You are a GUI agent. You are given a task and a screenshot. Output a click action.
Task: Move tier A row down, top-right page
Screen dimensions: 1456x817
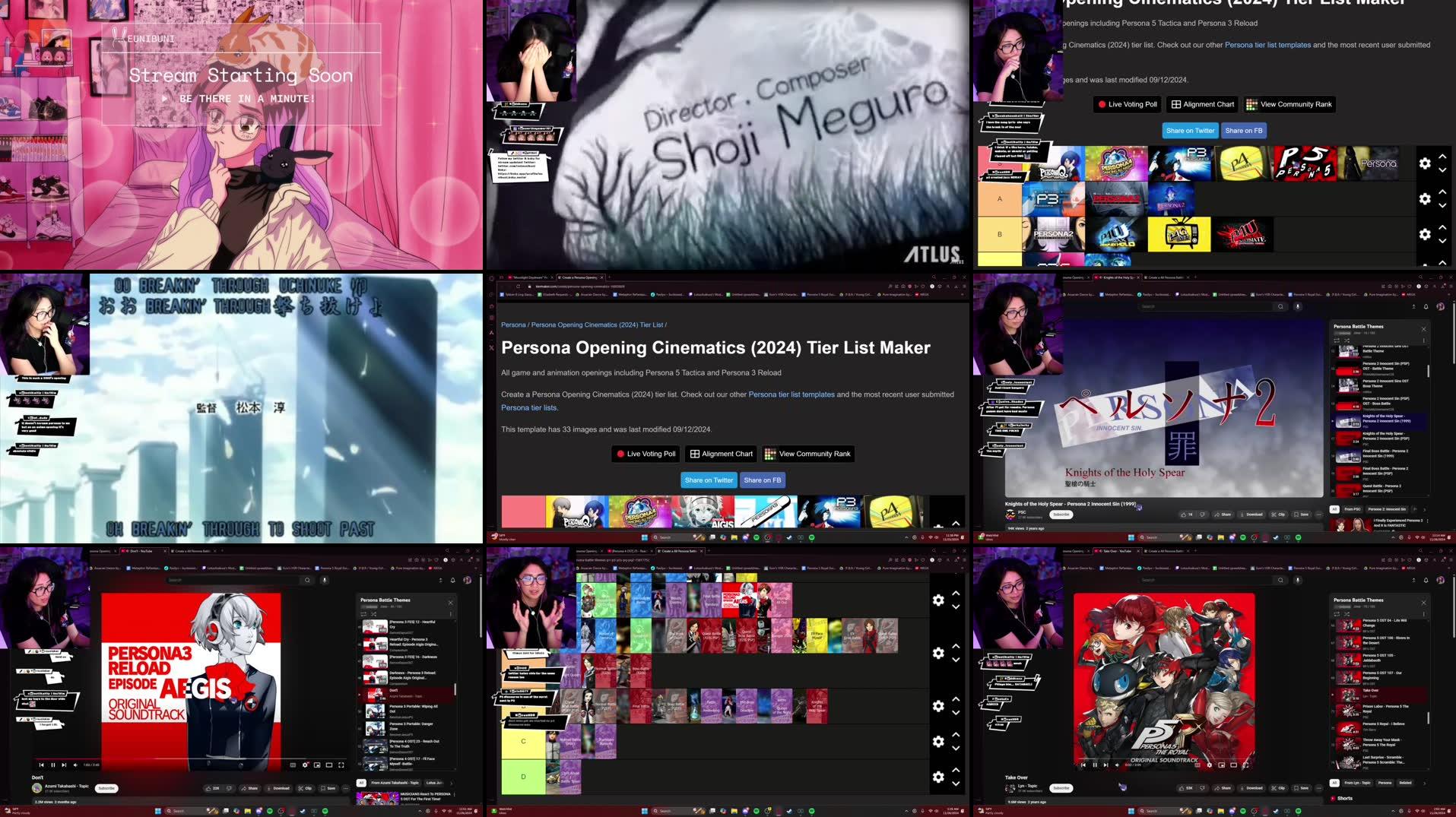(1442, 206)
